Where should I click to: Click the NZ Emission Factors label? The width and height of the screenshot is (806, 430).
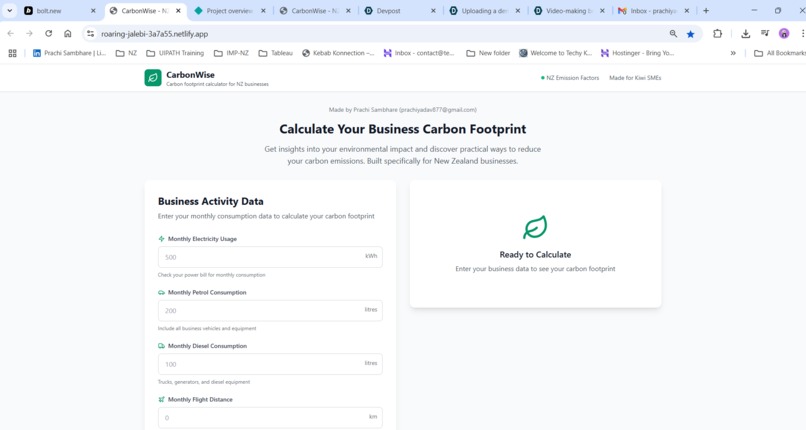coord(573,78)
